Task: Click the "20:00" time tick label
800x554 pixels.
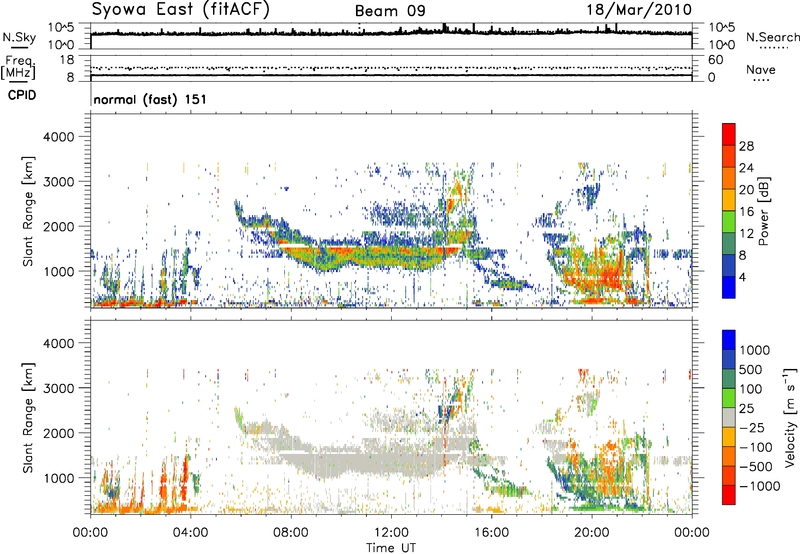Action: pyautogui.click(x=591, y=533)
